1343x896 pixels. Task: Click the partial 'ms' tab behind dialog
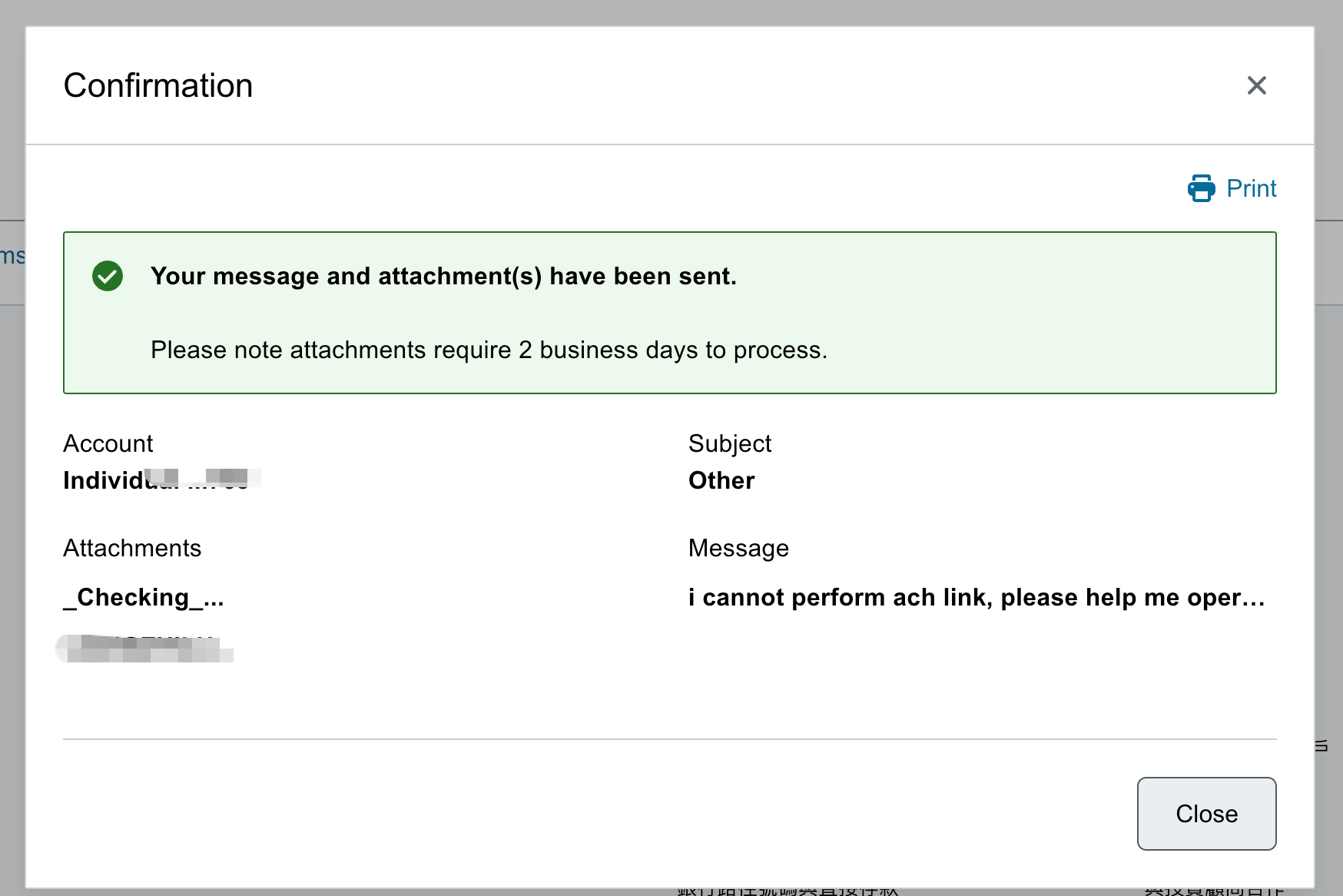click(x=12, y=256)
